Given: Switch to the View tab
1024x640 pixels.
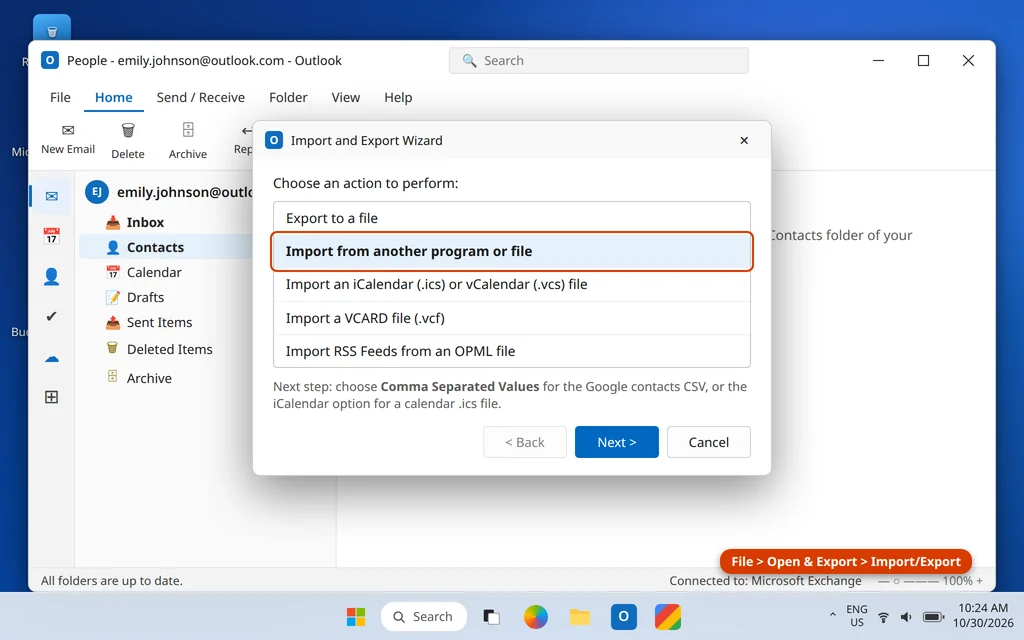Looking at the screenshot, I should (345, 97).
